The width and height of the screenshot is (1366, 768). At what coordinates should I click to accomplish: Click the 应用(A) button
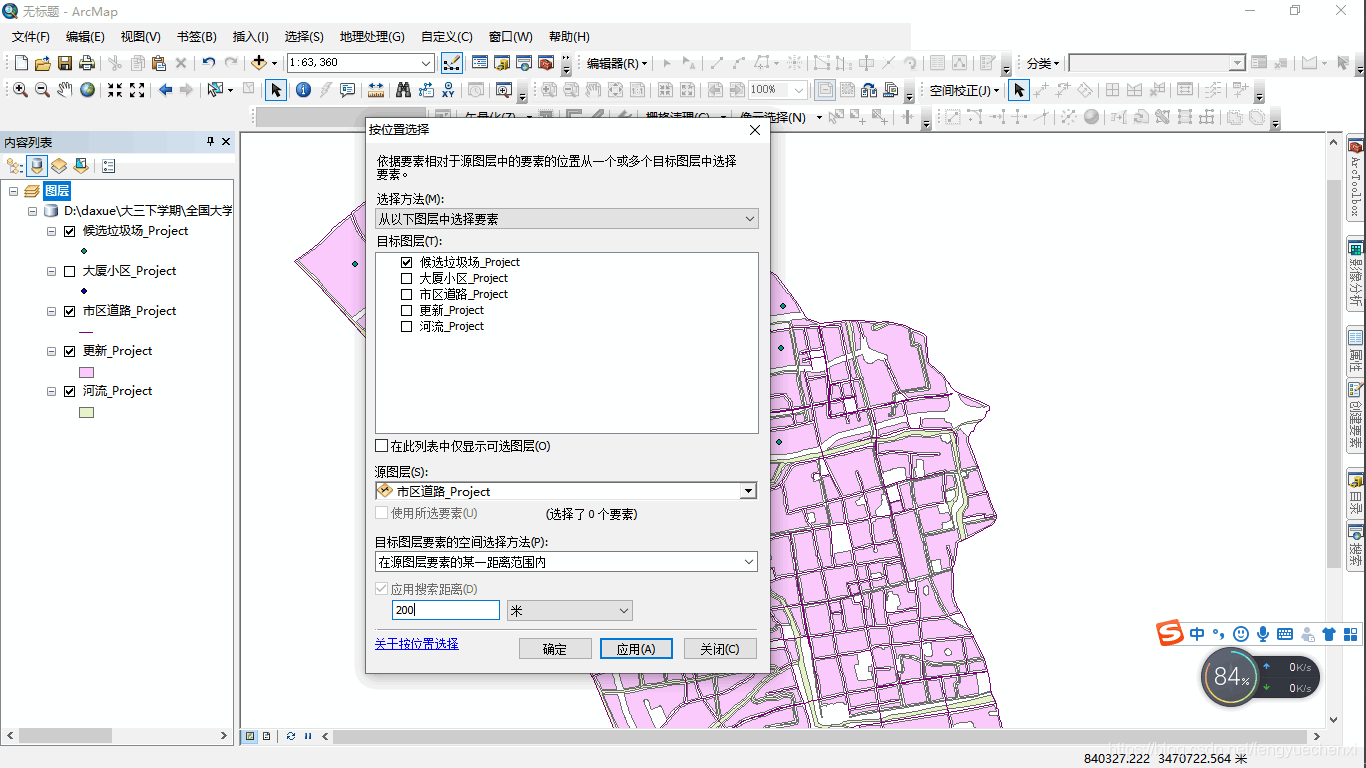coord(636,649)
